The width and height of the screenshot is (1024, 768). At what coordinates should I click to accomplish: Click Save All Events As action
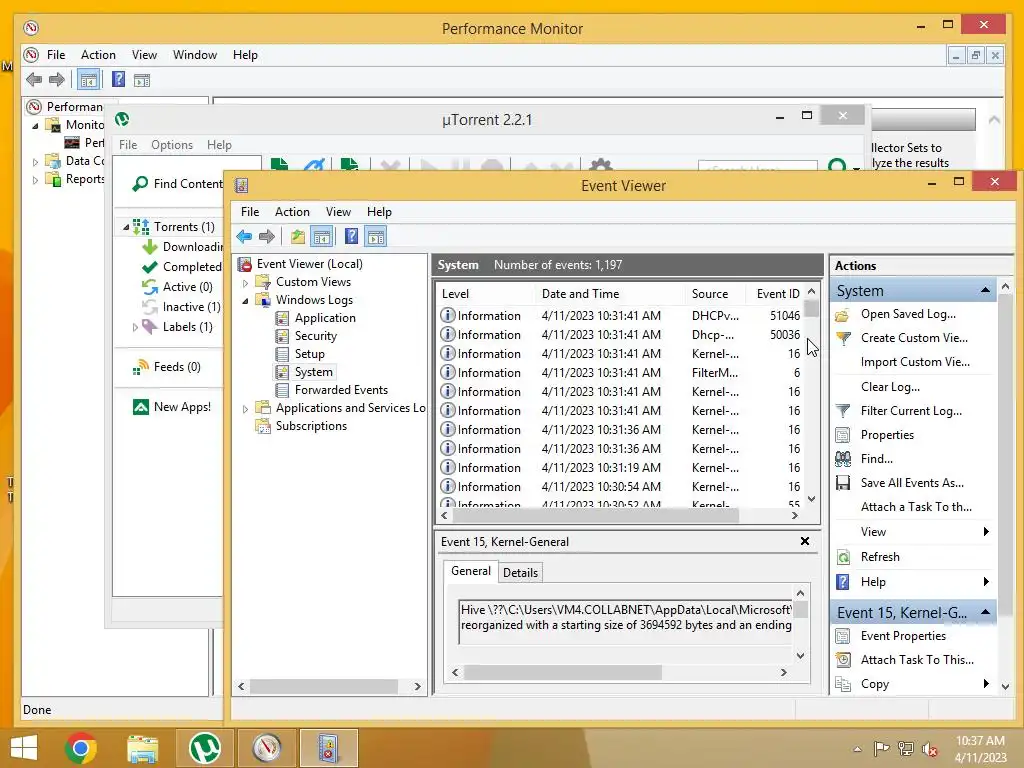(912, 483)
